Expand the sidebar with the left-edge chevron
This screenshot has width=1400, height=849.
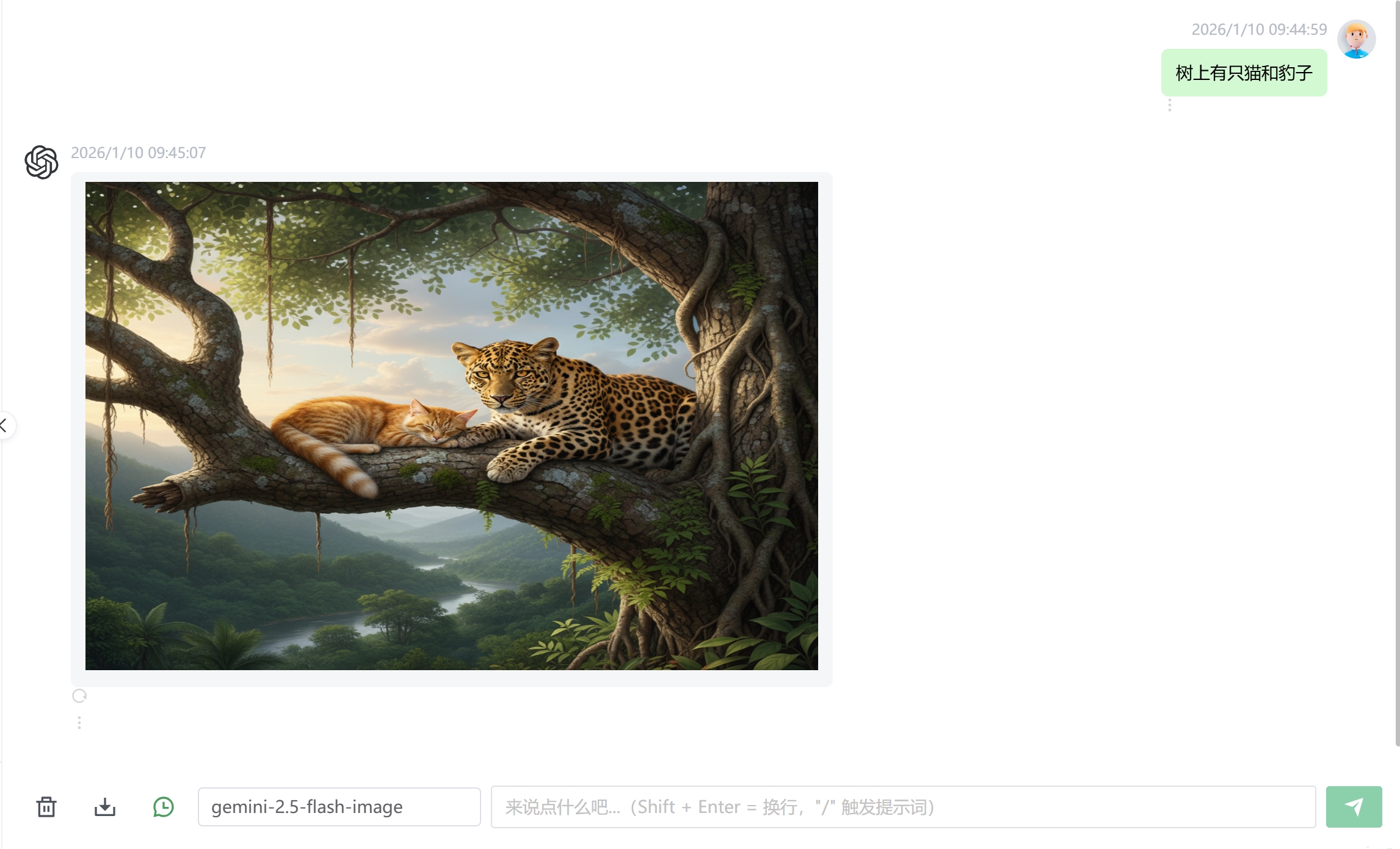[x=5, y=425]
